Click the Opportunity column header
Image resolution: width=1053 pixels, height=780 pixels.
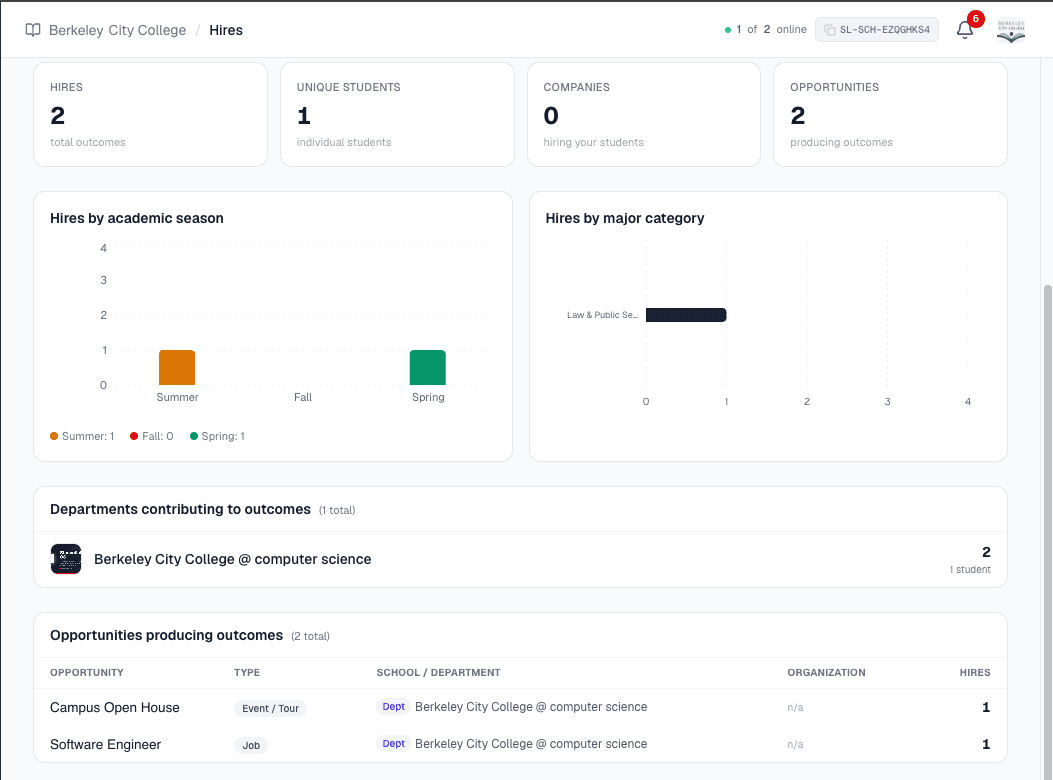(x=87, y=673)
